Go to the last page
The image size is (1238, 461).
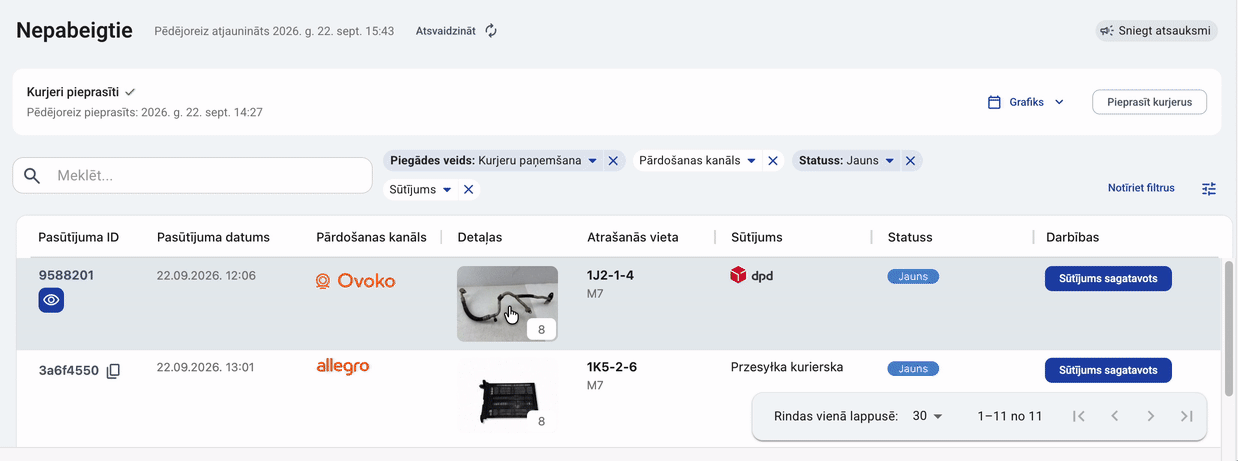click(1187, 416)
